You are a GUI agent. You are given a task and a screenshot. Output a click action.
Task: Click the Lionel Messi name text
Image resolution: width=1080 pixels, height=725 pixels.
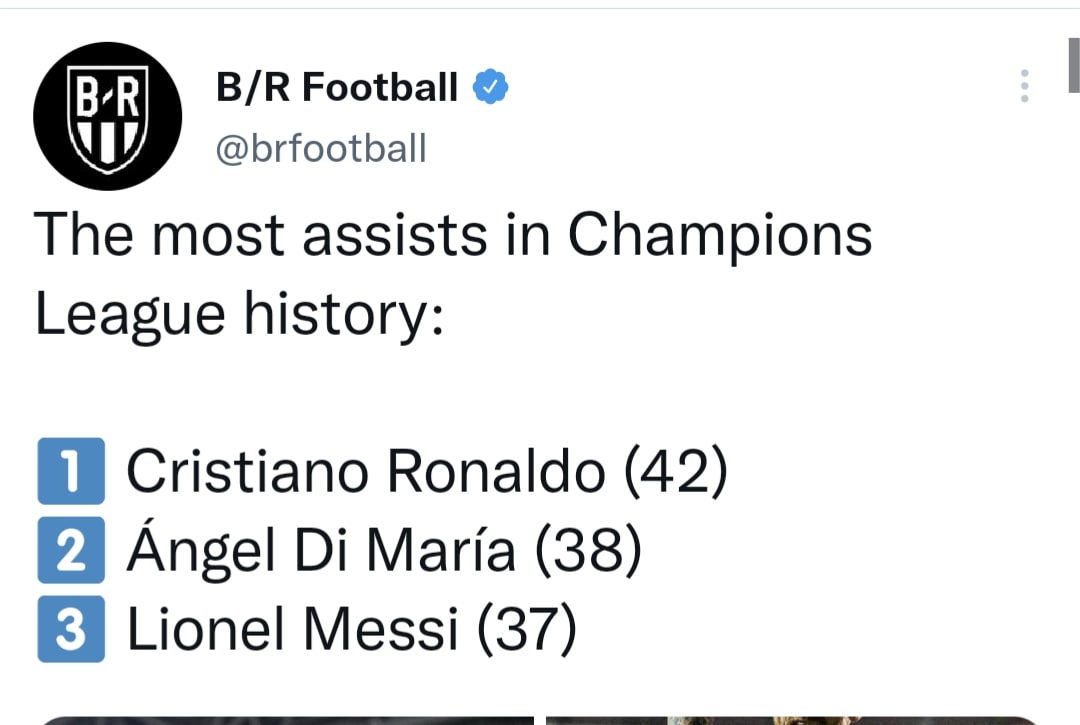pyautogui.click(x=292, y=630)
